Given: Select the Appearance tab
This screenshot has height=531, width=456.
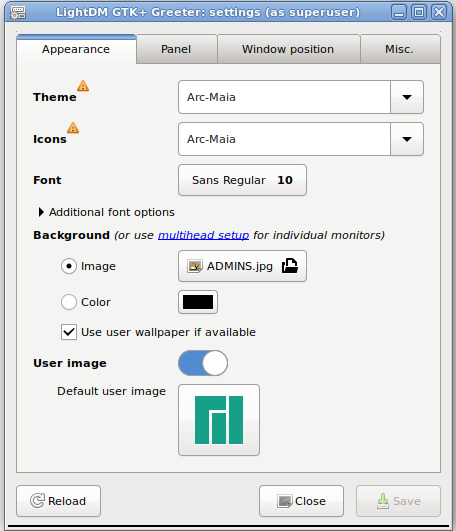Looking at the screenshot, I should click(76, 49).
